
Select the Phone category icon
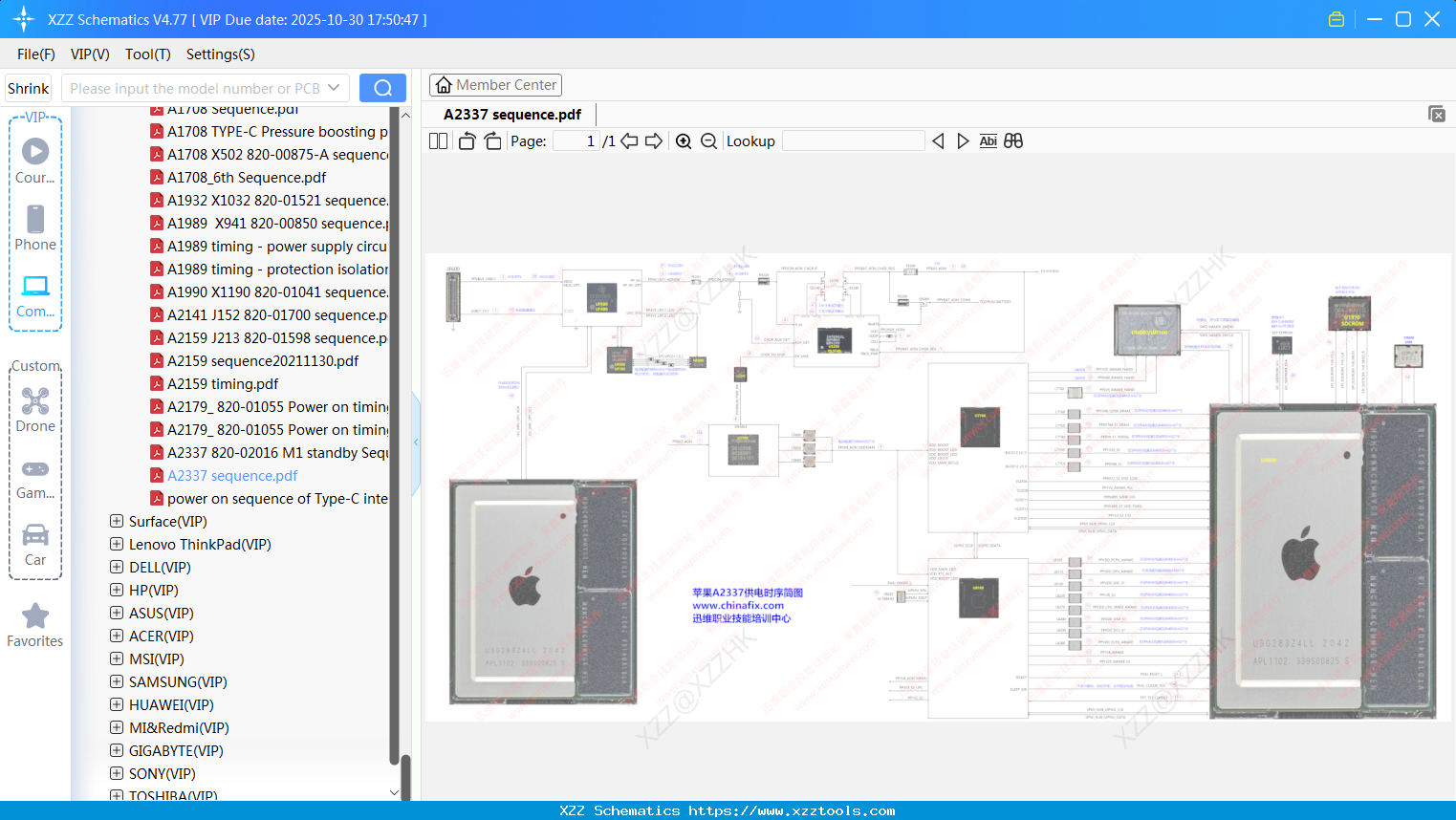[x=35, y=227]
